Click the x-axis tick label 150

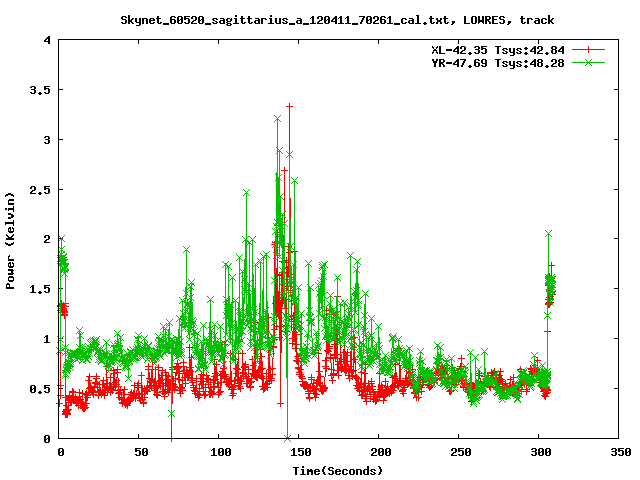click(301, 452)
